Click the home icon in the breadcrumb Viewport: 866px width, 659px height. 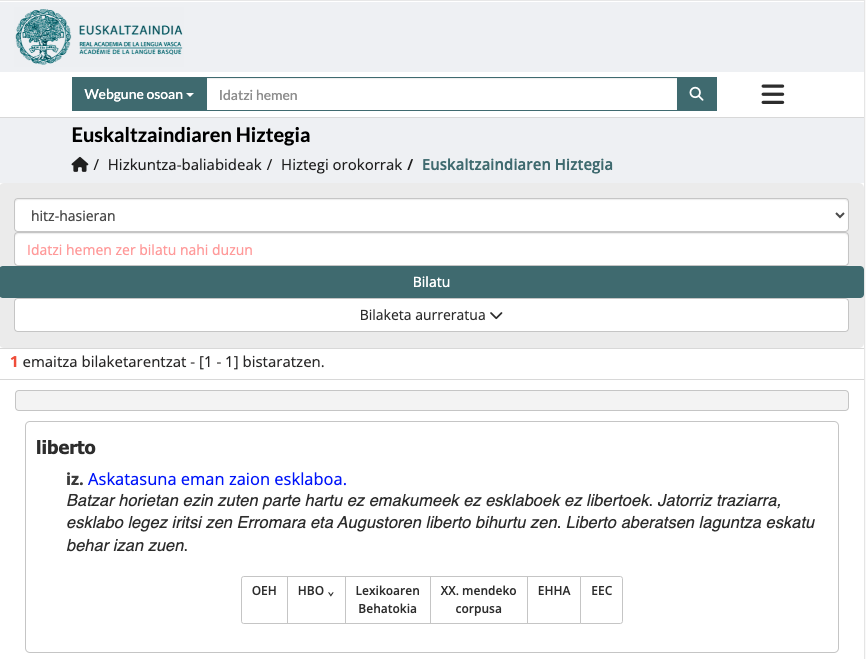click(80, 164)
